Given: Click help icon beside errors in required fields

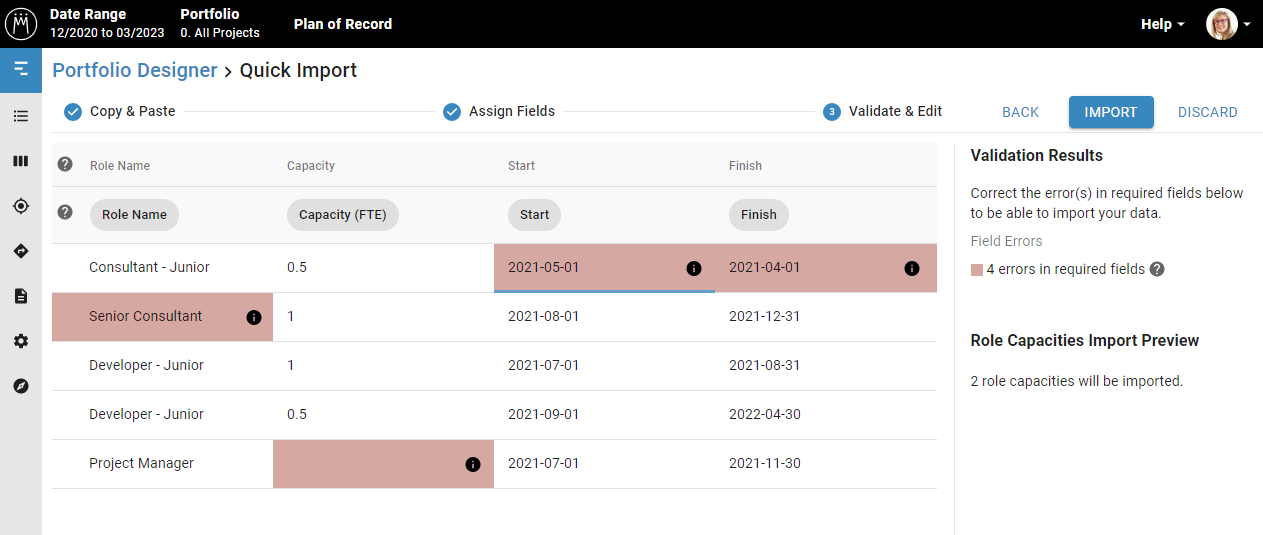Looking at the screenshot, I should click(1157, 269).
